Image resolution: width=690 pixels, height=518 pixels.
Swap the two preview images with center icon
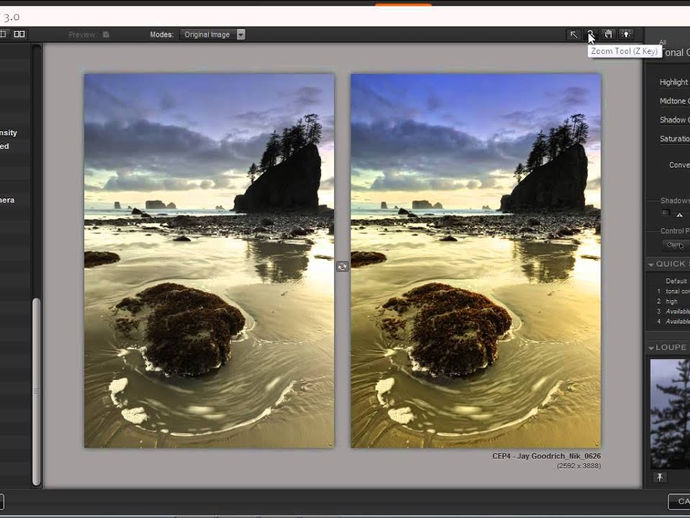[342, 266]
